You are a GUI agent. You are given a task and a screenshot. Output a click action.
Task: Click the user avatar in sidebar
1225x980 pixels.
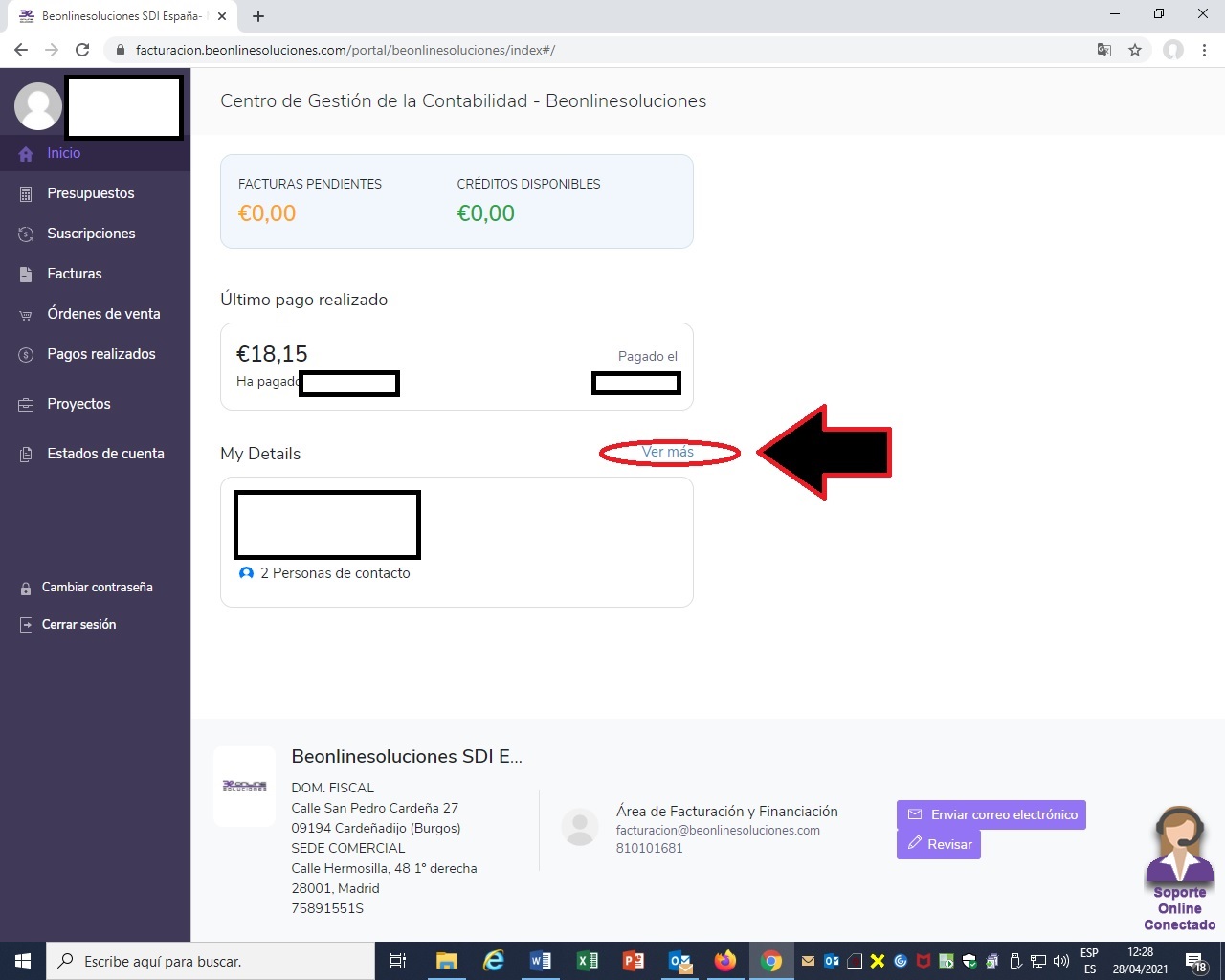(38, 105)
